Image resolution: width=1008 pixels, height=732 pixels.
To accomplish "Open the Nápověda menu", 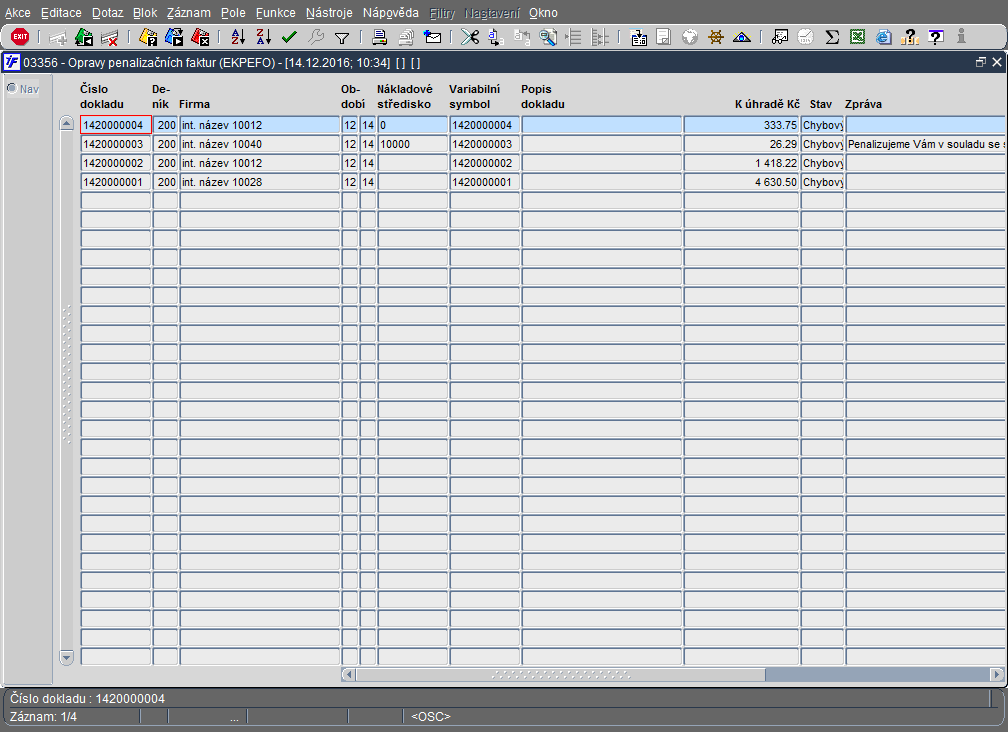I will pos(390,13).
